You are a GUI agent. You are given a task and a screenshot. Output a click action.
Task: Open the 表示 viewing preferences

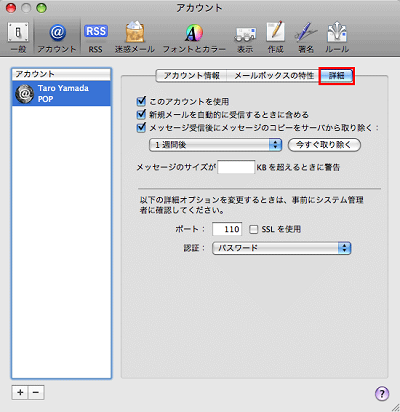coord(245,37)
